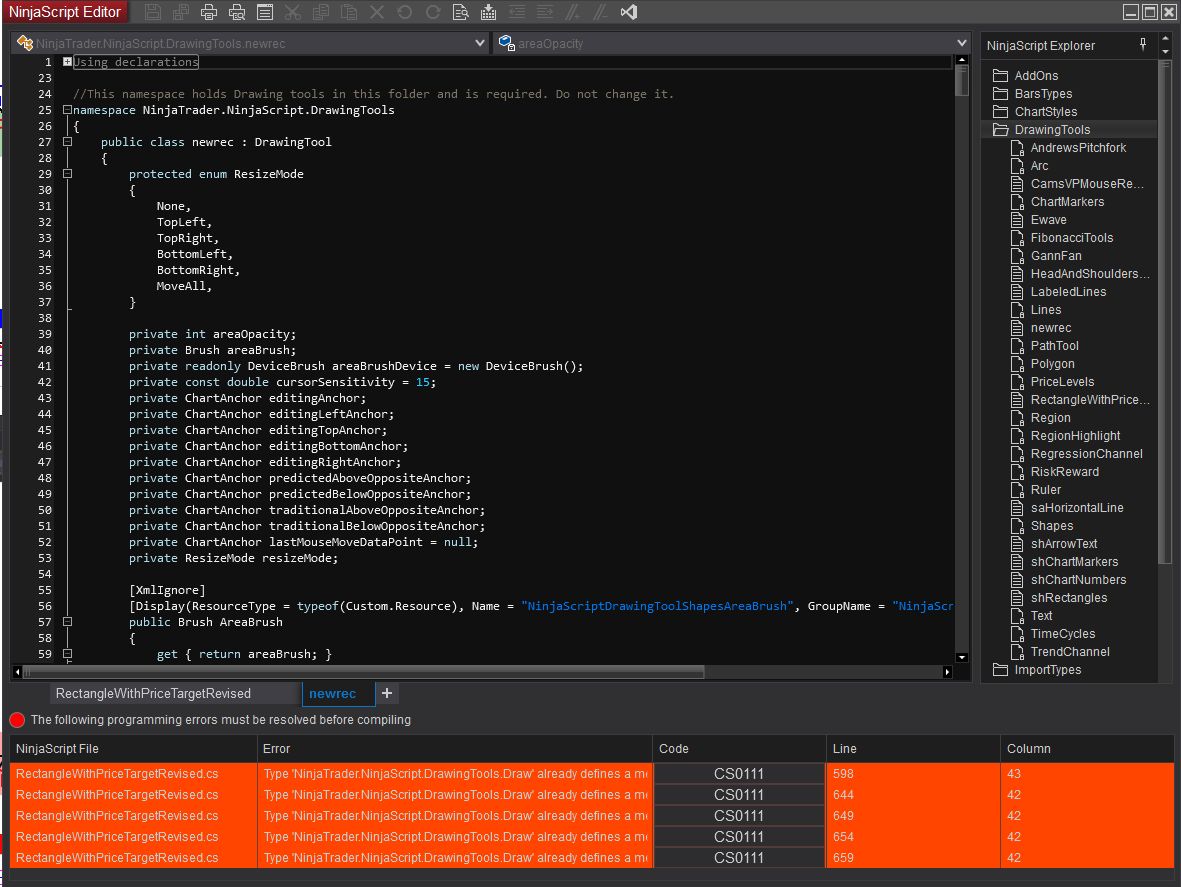Collapse the newrec class on line 27
This screenshot has height=887, width=1181.
[x=67, y=142]
